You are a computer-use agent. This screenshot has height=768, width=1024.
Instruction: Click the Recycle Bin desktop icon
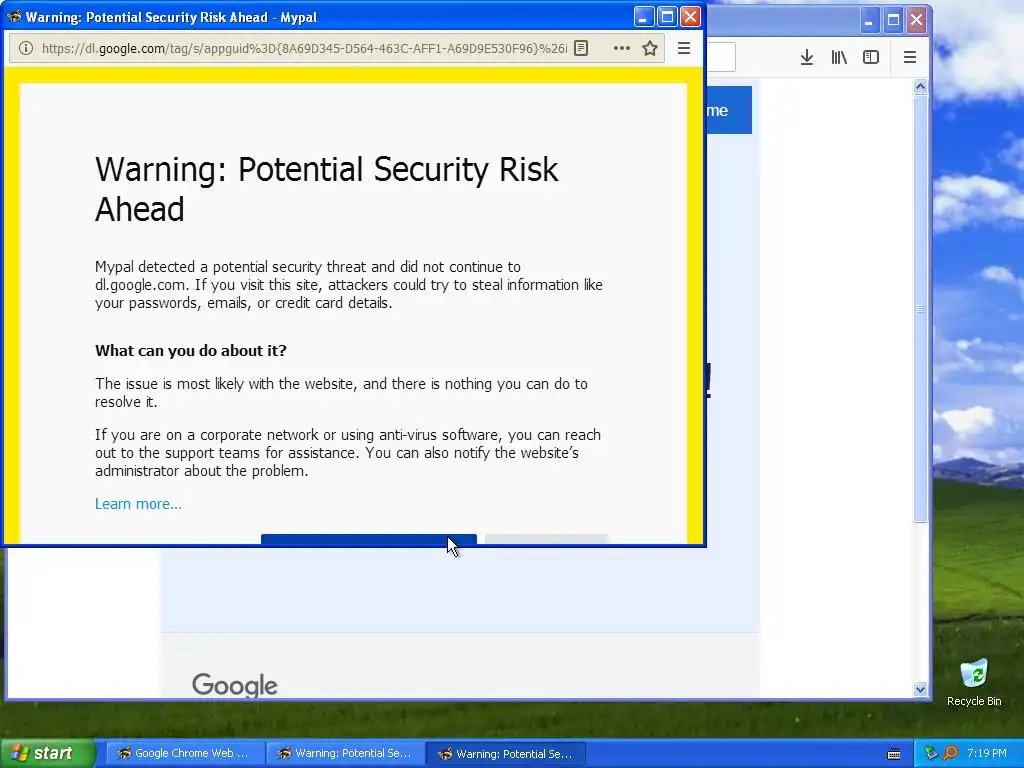974,682
